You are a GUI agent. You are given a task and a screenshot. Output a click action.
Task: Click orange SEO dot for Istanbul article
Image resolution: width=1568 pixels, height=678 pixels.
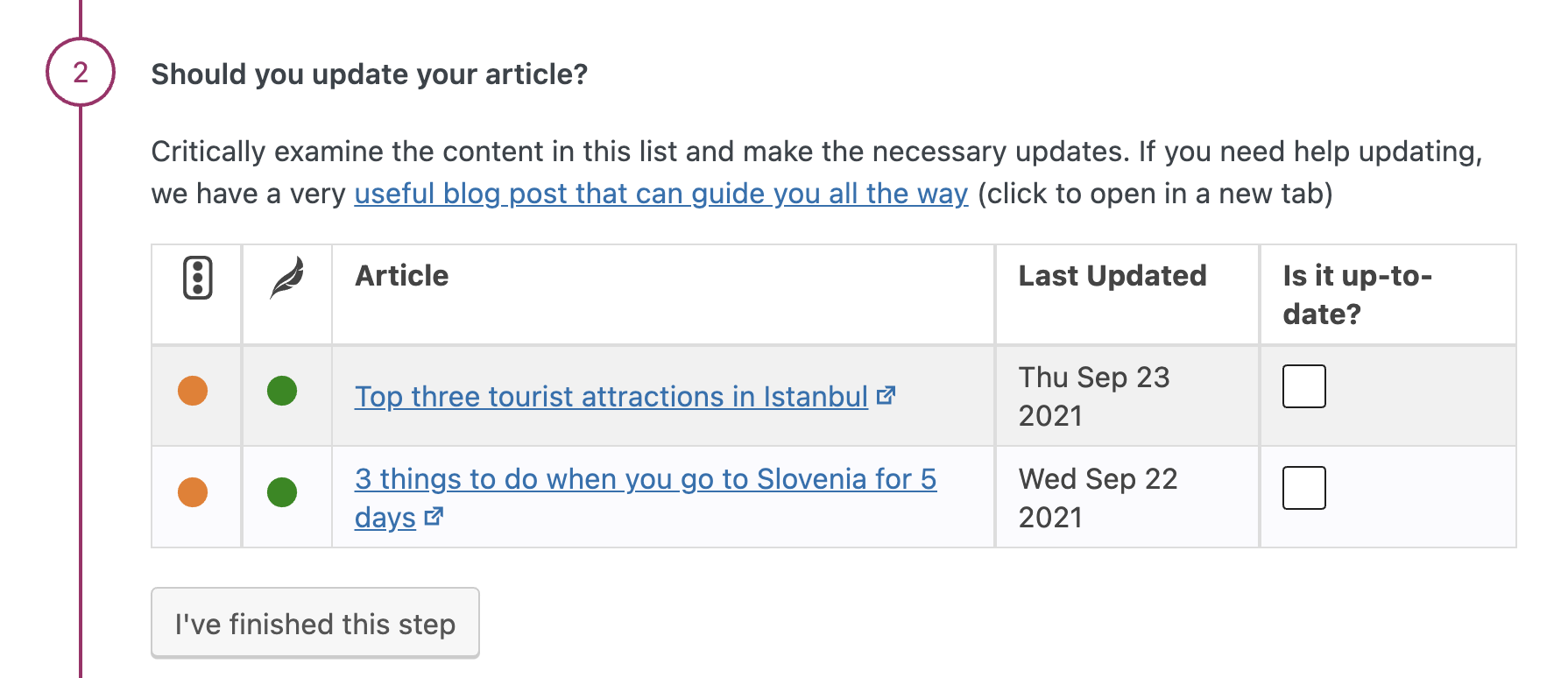(x=193, y=391)
